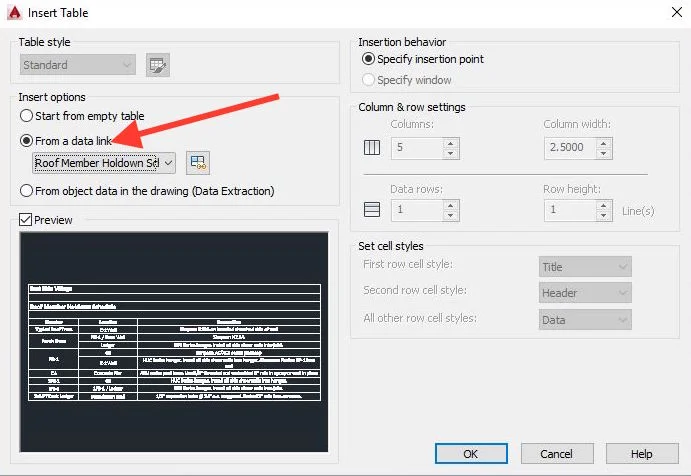Click the Cancel button

[x=557, y=454]
